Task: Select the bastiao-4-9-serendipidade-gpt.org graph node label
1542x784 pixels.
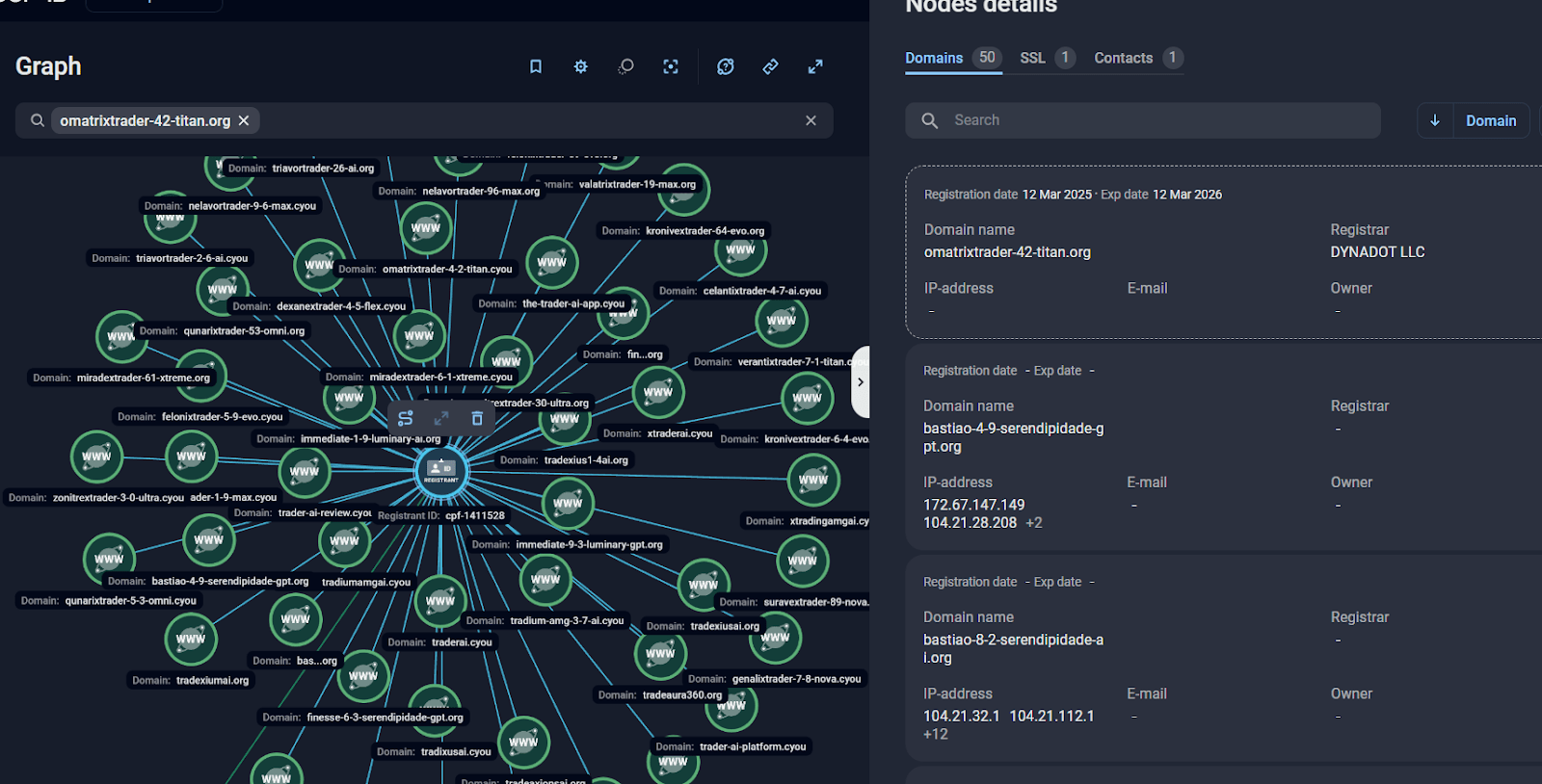Action: coord(208,582)
